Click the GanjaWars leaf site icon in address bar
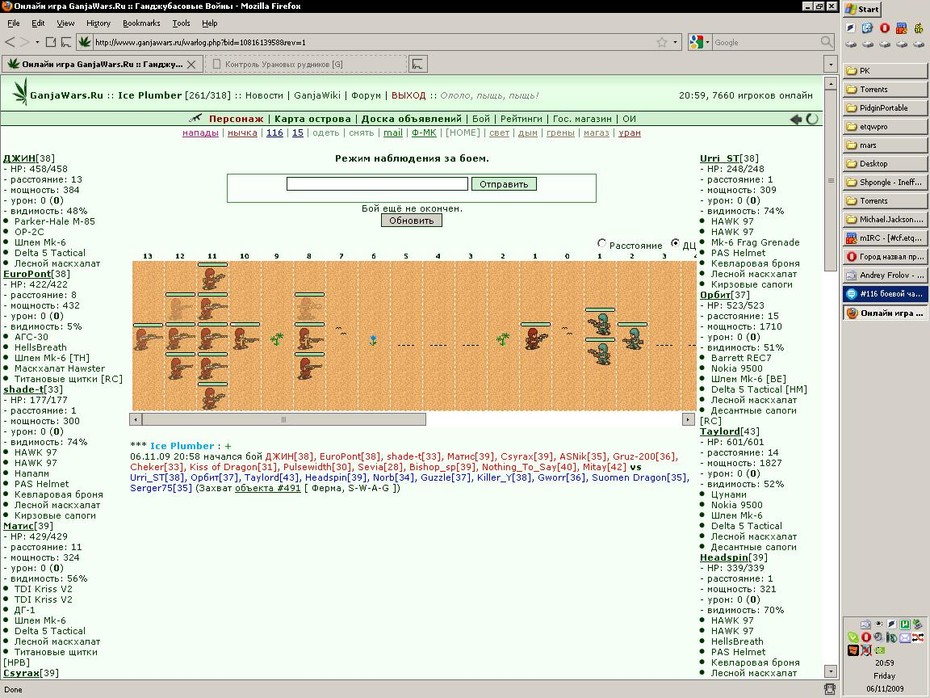The width and height of the screenshot is (930, 698). pyautogui.click(x=84, y=42)
